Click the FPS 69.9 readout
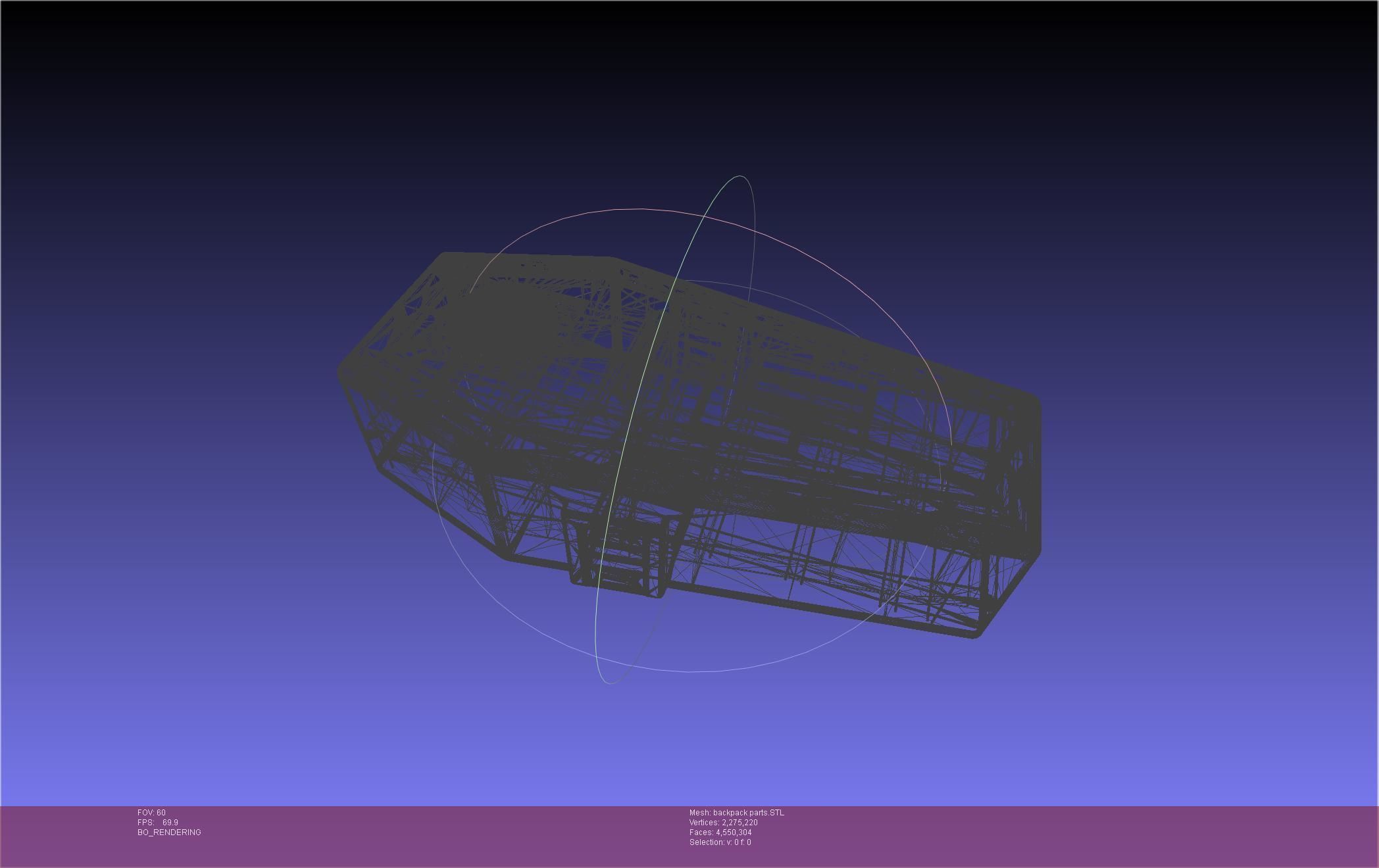 [158, 823]
